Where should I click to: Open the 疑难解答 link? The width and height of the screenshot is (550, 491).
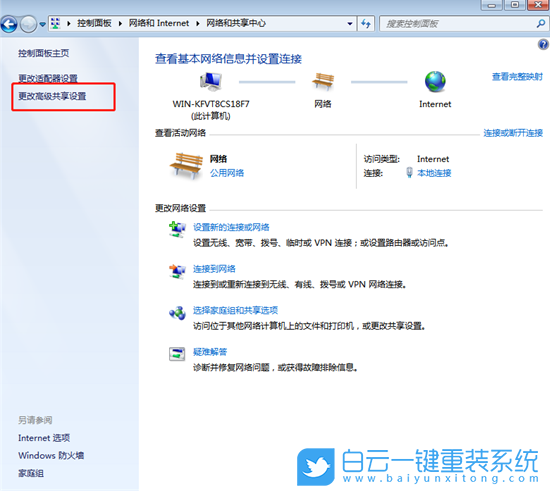click(210, 352)
